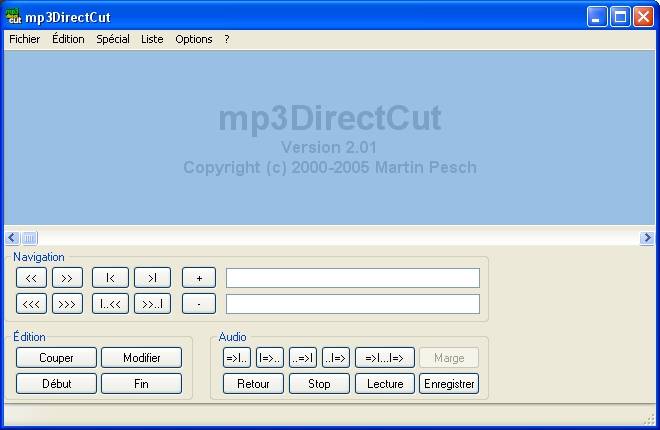
Task: Click the |< navigation button
Action: click(x=110, y=278)
